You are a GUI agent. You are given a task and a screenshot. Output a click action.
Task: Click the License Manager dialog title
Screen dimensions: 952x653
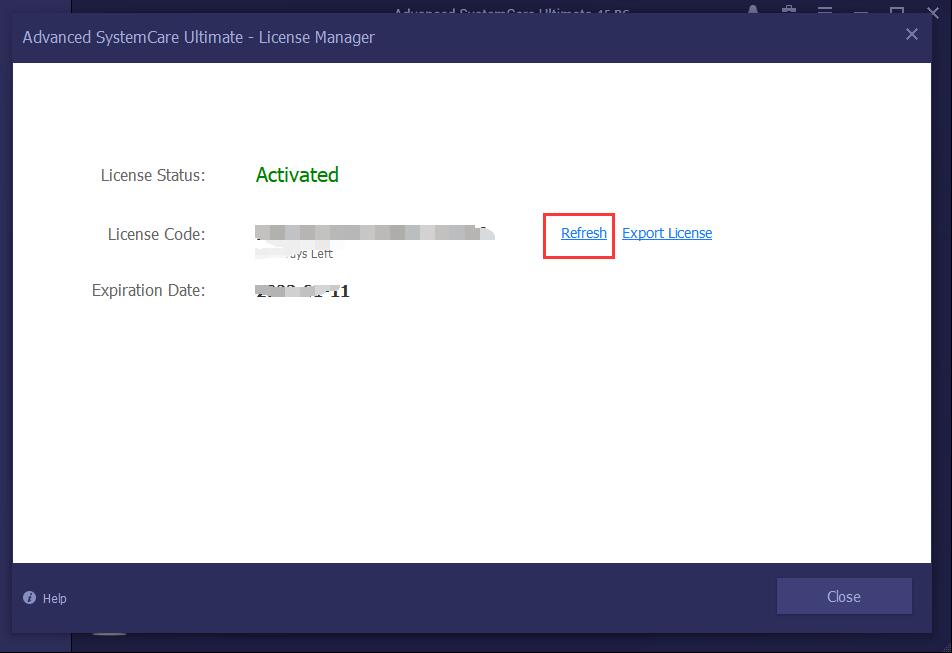199,37
